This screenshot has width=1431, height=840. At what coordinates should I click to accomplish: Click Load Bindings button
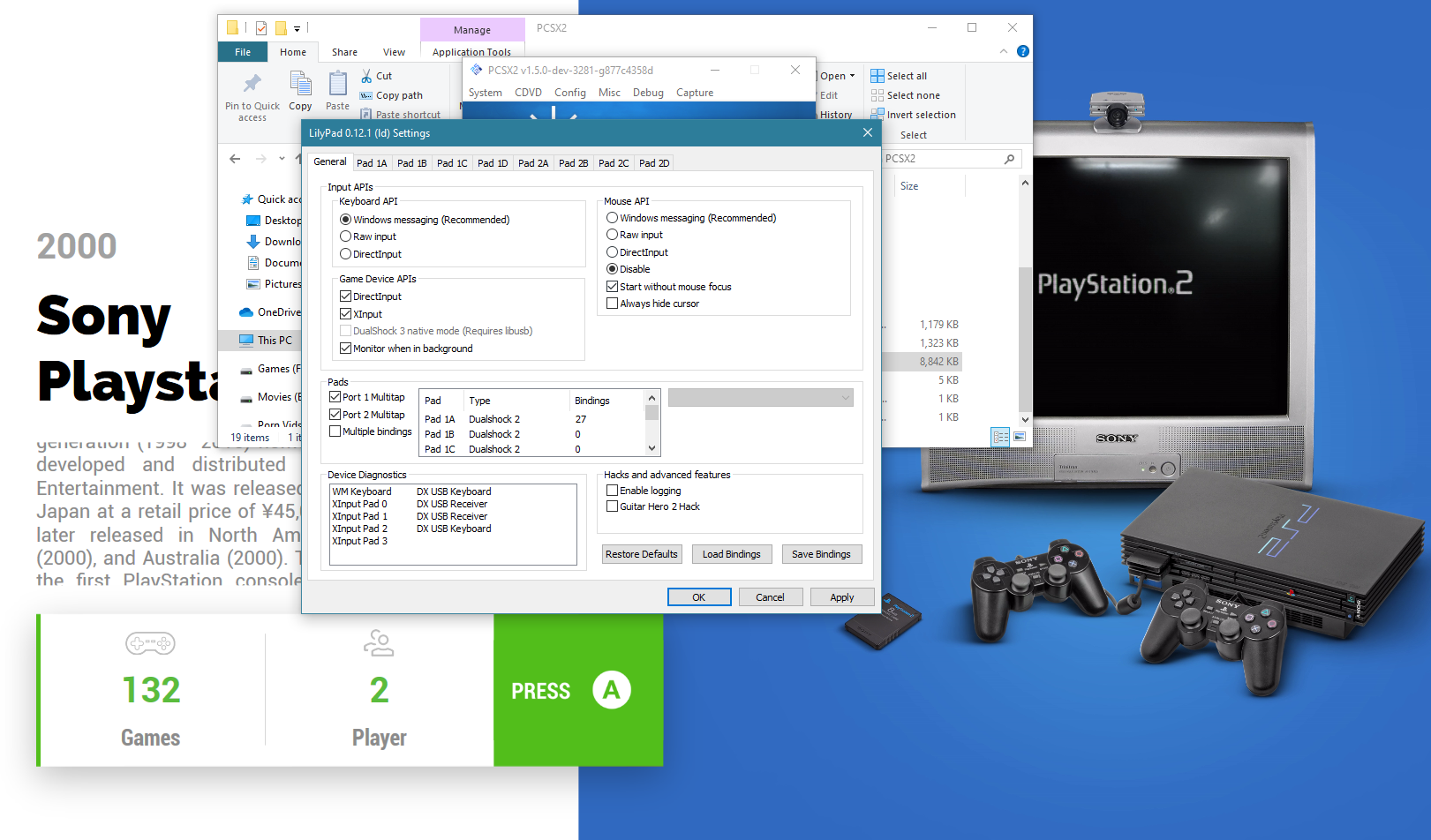click(x=731, y=554)
